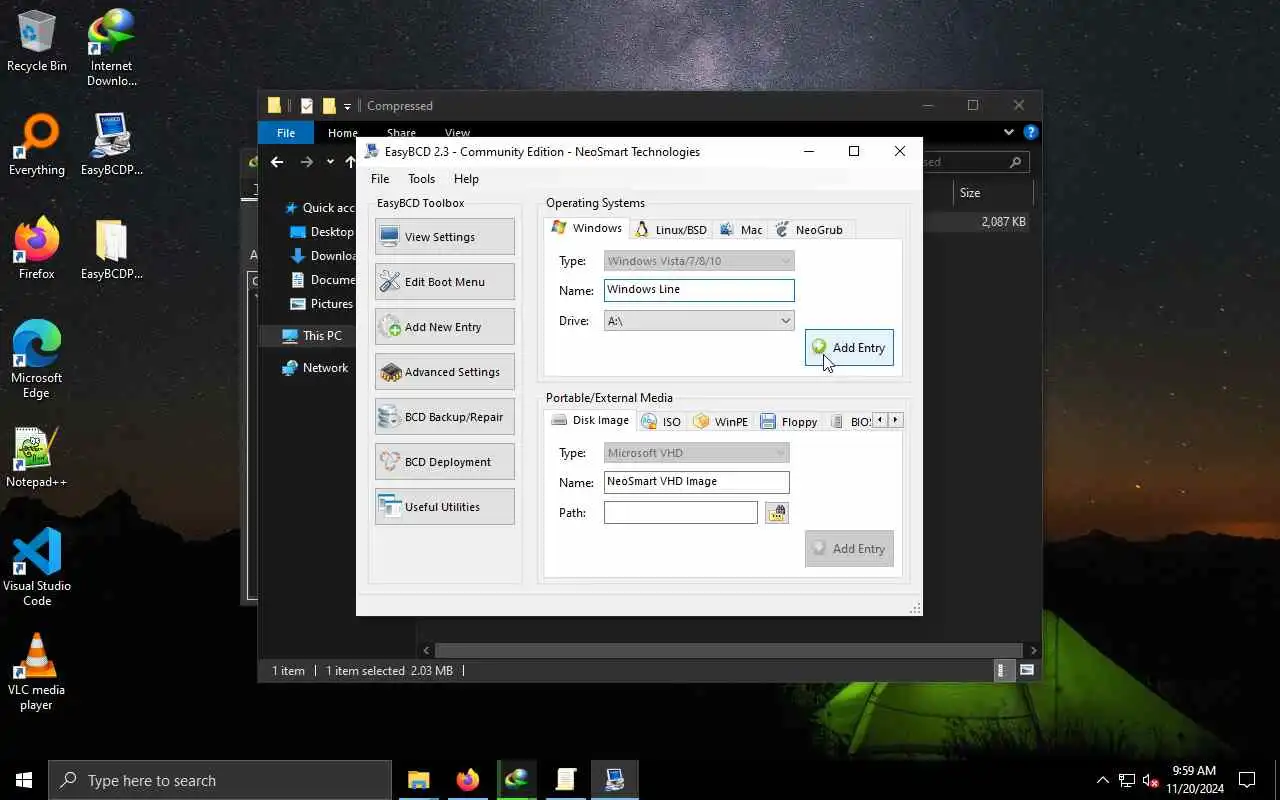
Task: Select the Everything desktop shortcut
Action: click(x=37, y=146)
